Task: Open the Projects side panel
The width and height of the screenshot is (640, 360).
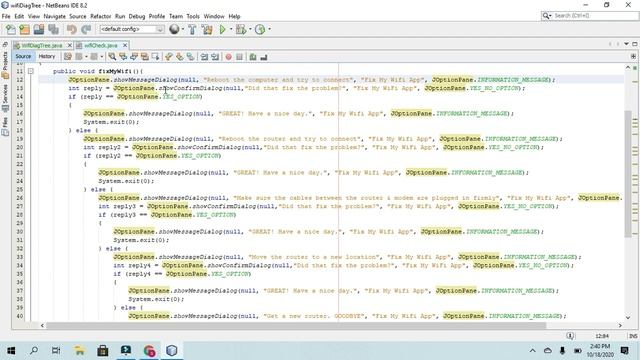Action: tap(5, 65)
